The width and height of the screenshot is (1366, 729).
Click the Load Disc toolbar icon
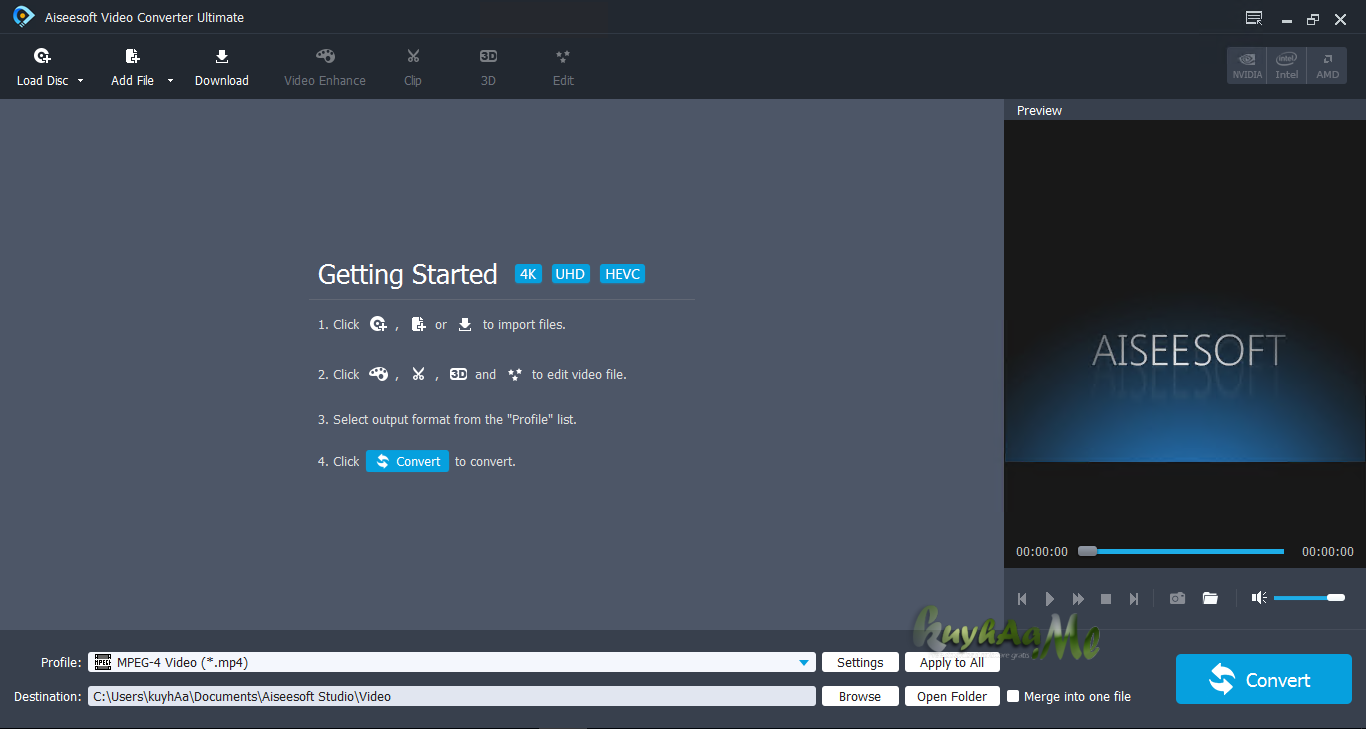(x=42, y=56)
